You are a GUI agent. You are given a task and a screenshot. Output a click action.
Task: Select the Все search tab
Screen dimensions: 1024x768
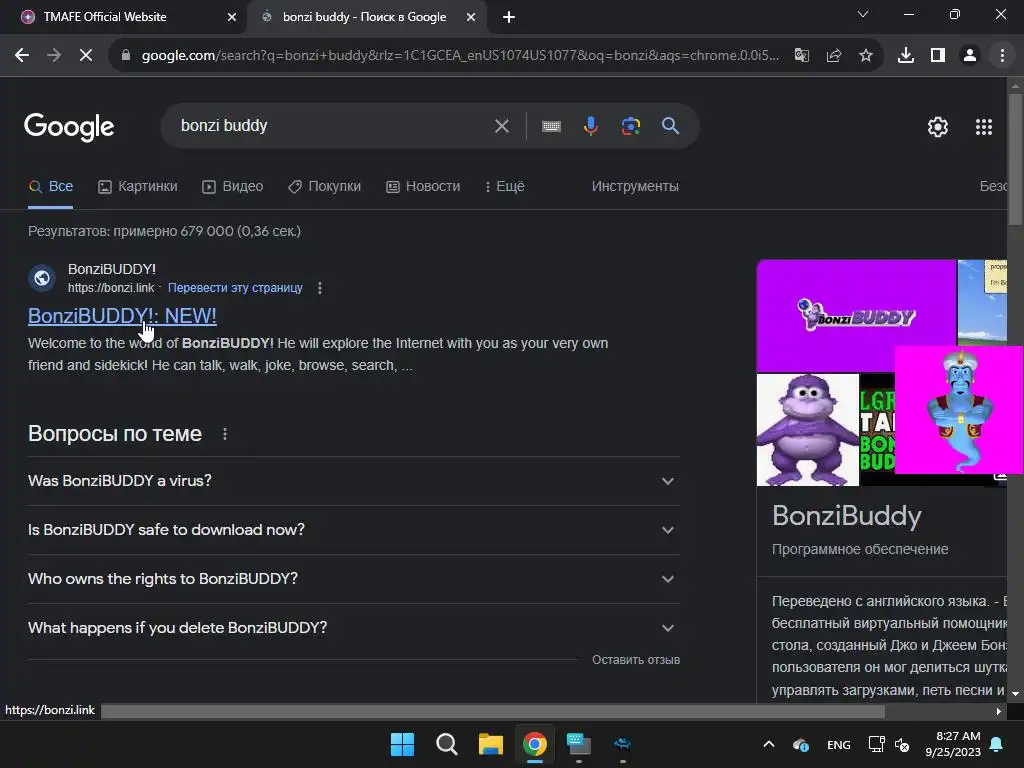tap(51, 187)
